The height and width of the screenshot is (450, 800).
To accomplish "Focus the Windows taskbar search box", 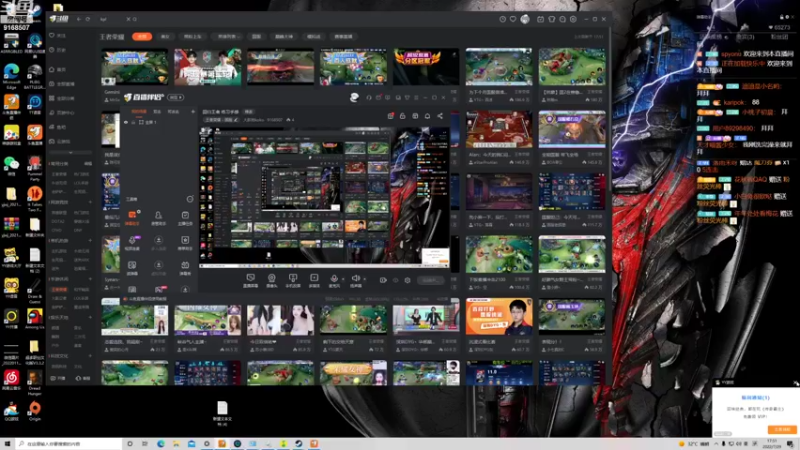I will point(68,444).
